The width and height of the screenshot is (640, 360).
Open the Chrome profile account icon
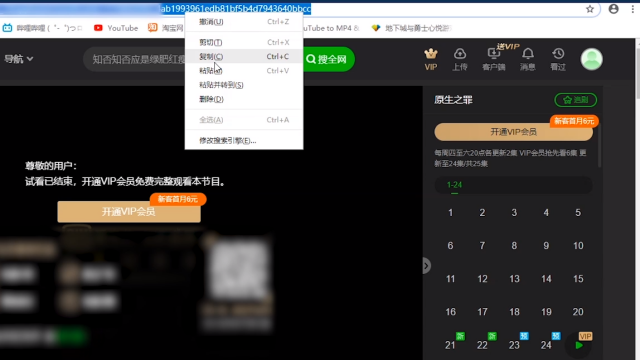point(613,9)
